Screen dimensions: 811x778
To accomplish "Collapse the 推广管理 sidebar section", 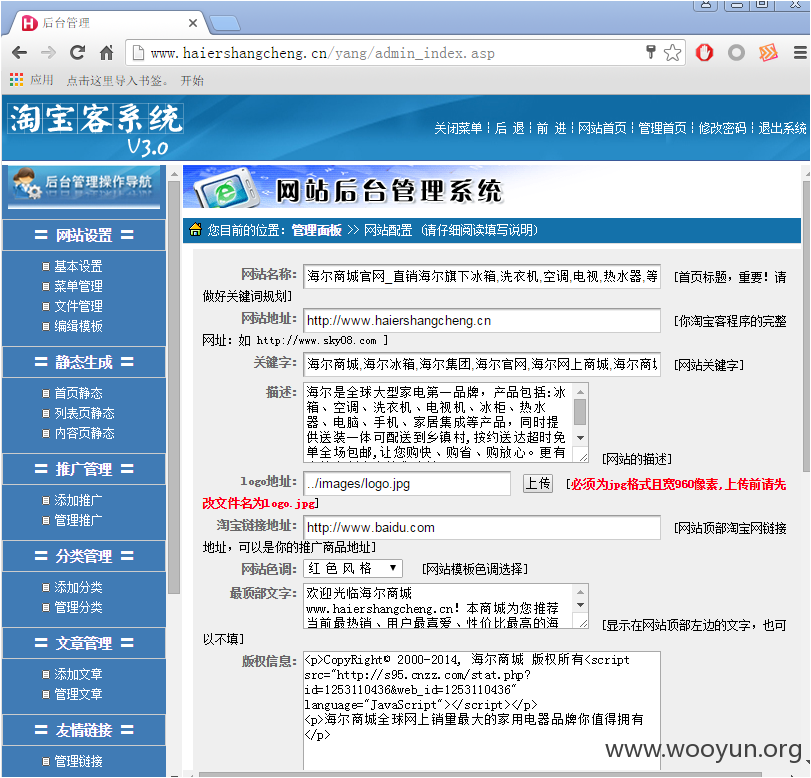I will click(x=84, y=469).
